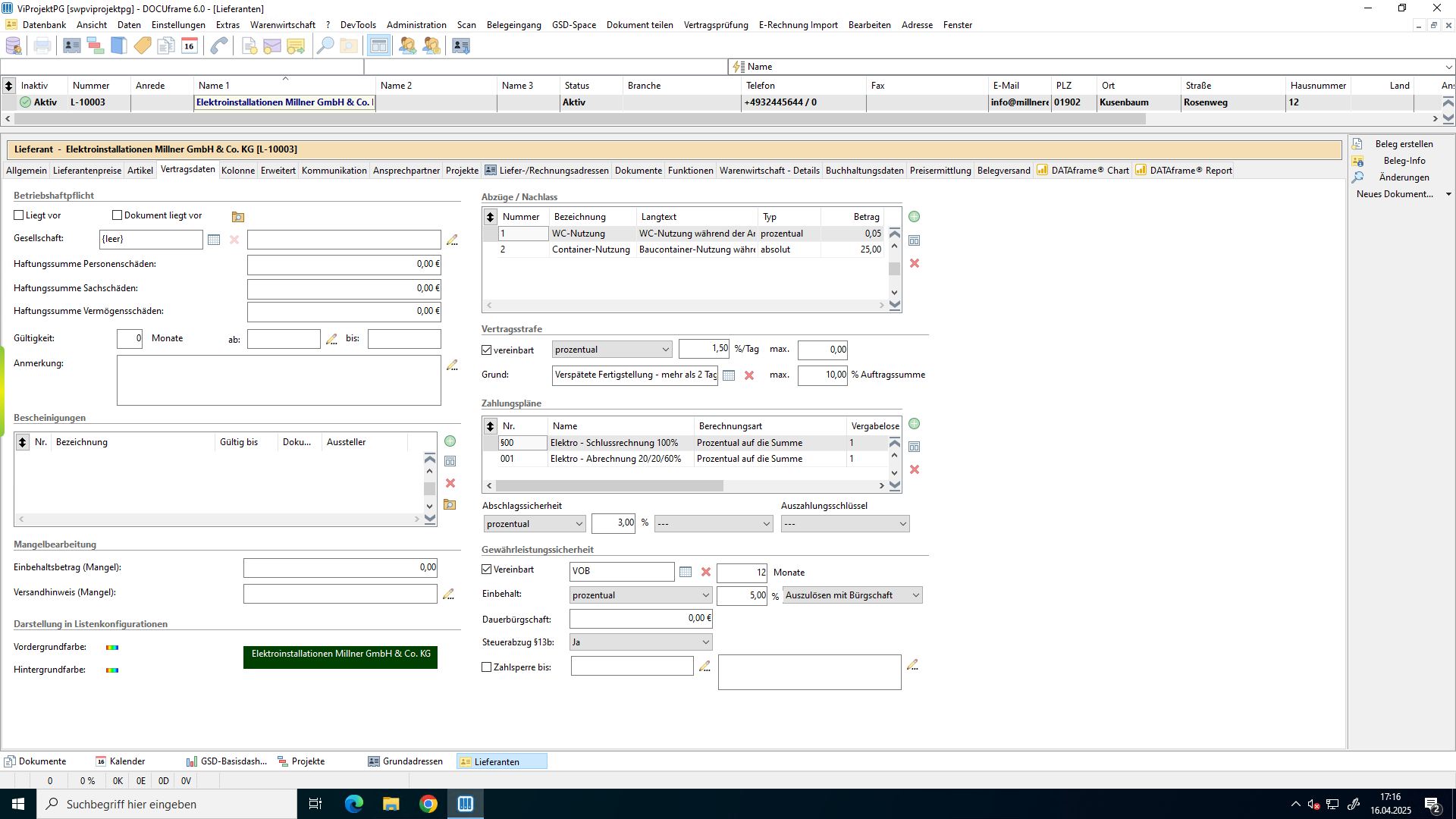The width and height of the screenshot is (1456, 819).
Task: Click the Windows taskbar search box
Action: (x=167, y=804)
